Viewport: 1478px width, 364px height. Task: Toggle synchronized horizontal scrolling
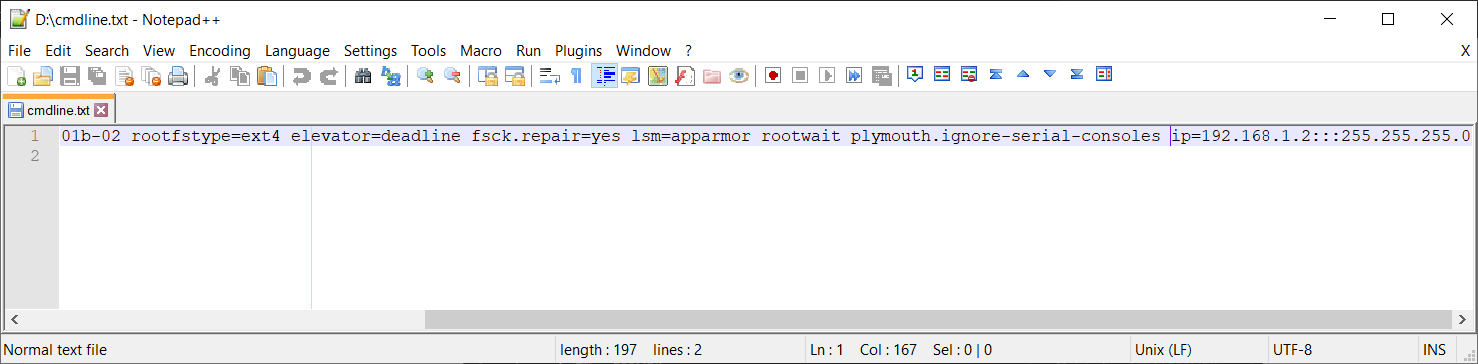pos(514,75)
